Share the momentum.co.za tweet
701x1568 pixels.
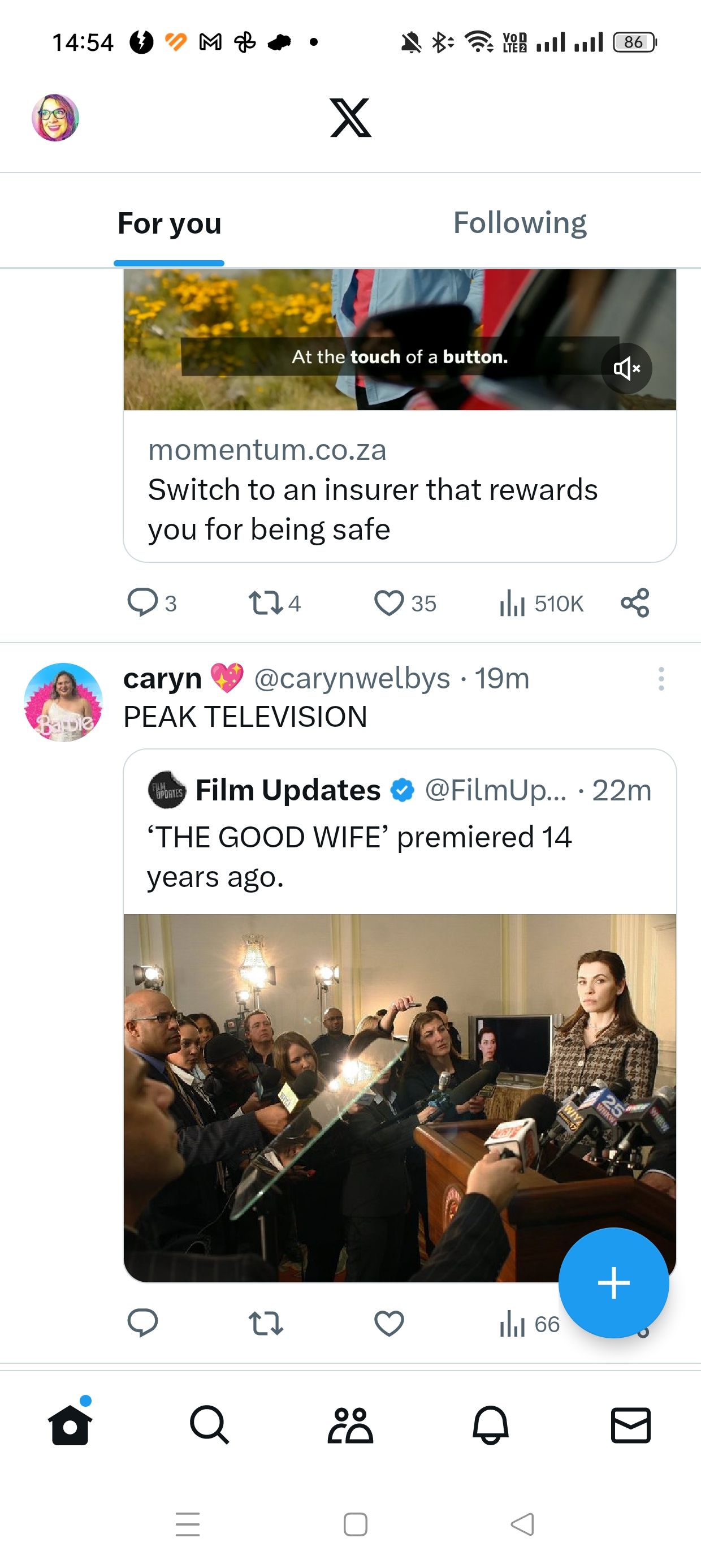click(636, 603)
